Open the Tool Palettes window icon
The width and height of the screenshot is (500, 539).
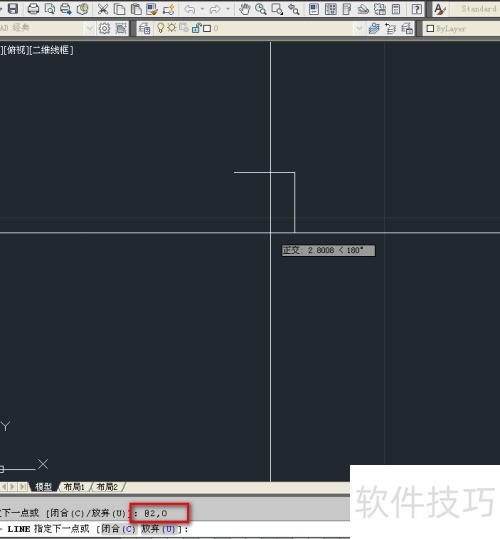click(347, 9)
